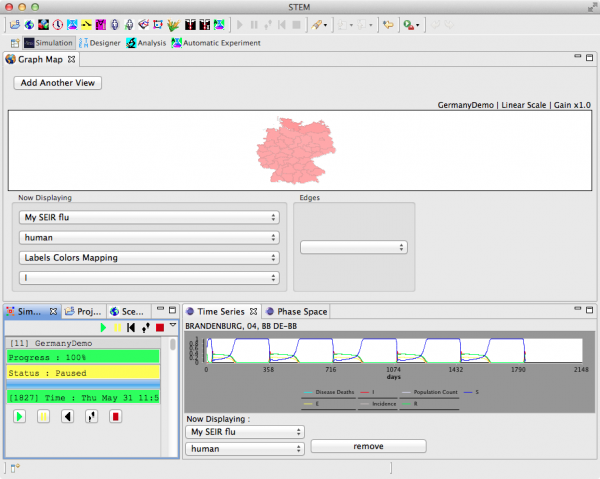This screenshot has width=600, height=479.
Task: Click the green run button in the GermanyDemo card
Action: coord(19,416)
